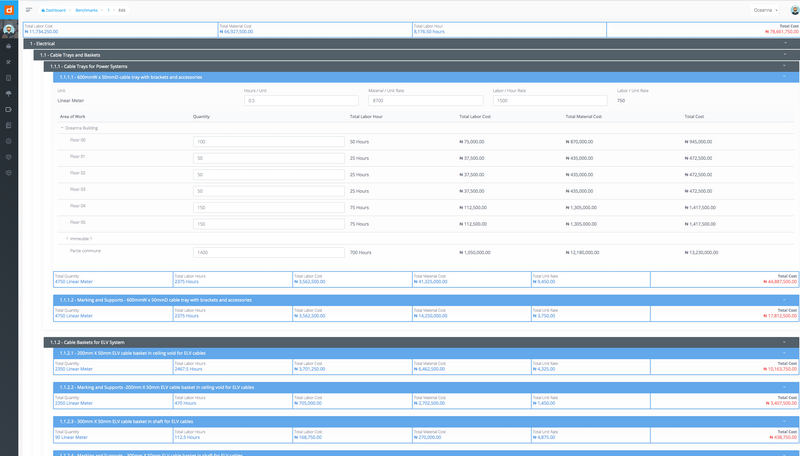Open the tools sidebar icon
The height and width of the screenshot is (456, 800).
pos(8,62)
